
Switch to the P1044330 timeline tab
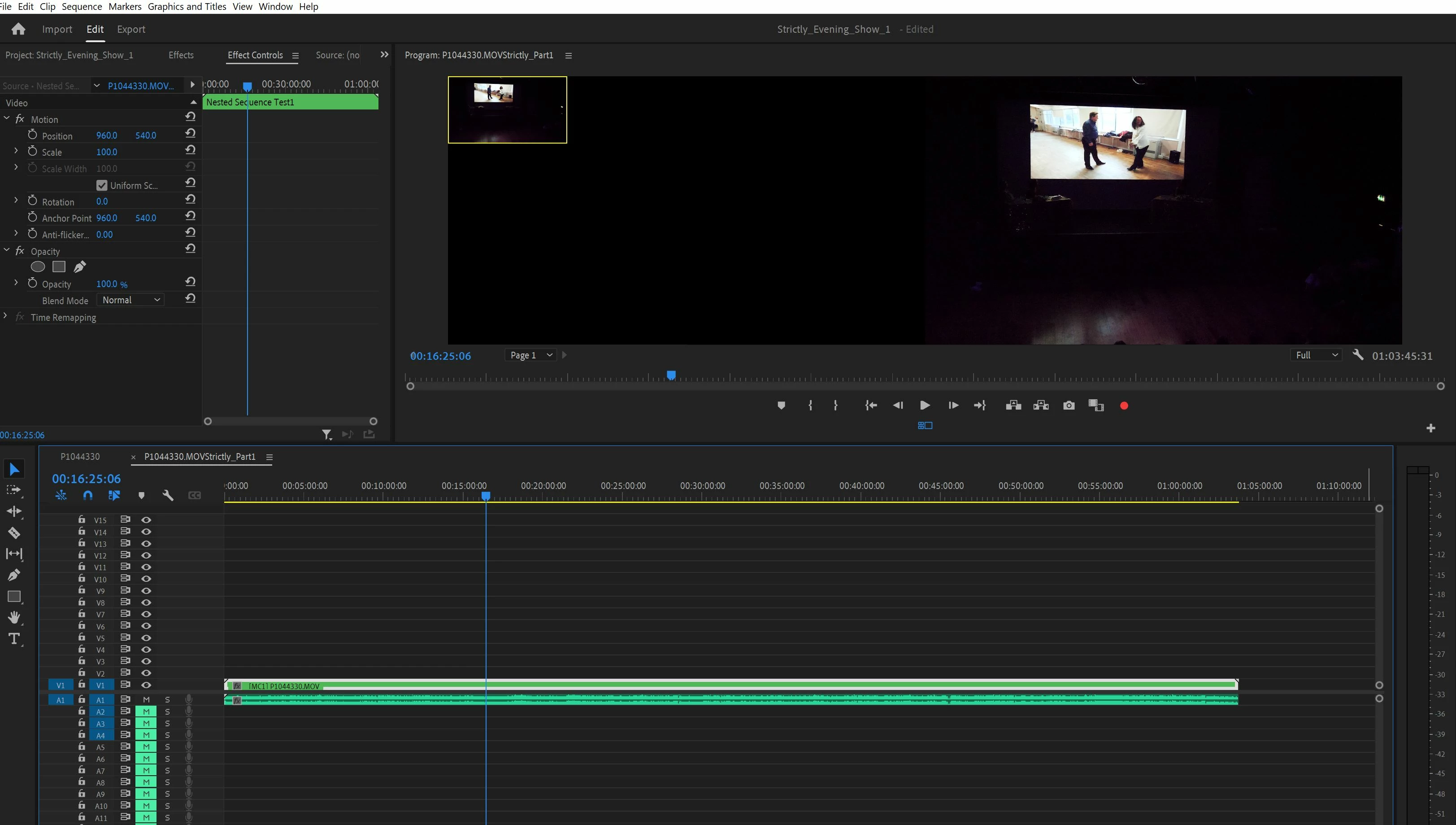(x=80, y=457)
